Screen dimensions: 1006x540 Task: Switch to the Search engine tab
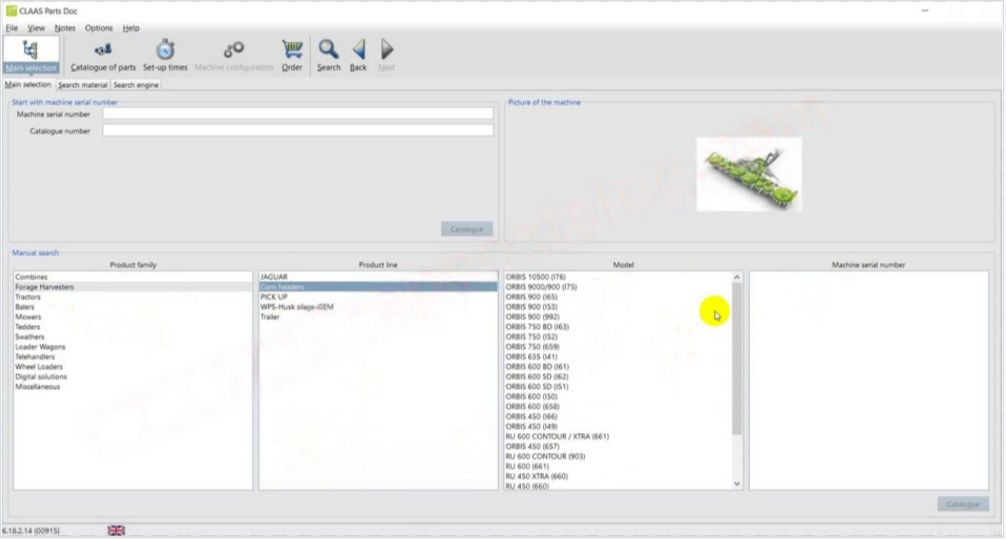(x=136, y=85)
